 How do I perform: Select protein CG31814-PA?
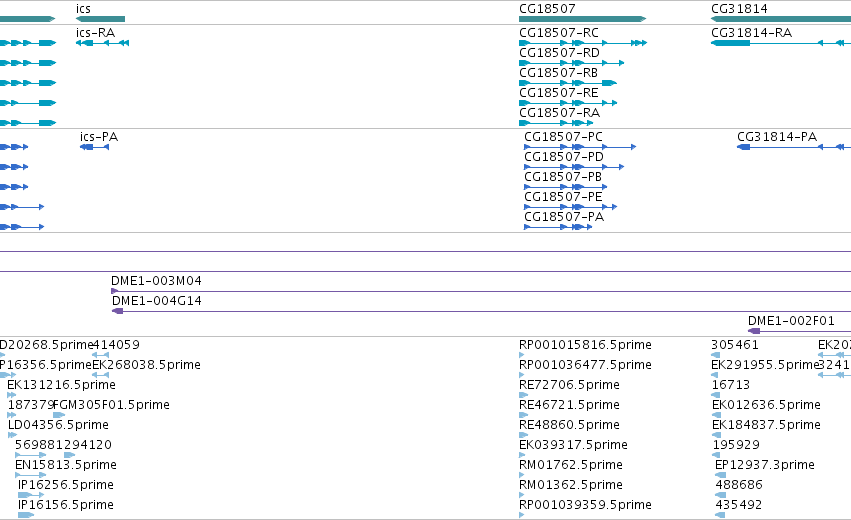(x=777, y=137)
